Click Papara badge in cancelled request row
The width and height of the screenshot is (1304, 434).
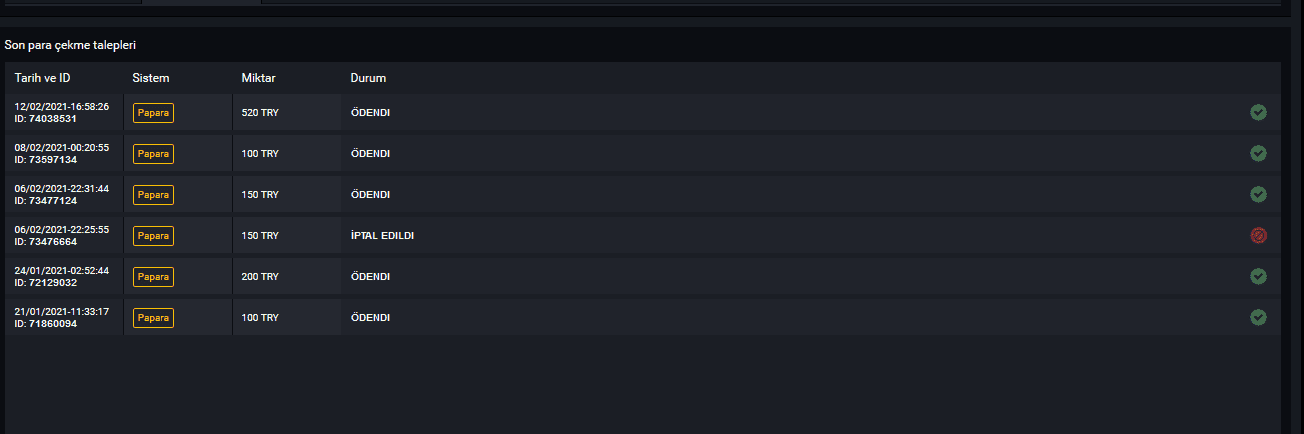click(x=153, y=236)
